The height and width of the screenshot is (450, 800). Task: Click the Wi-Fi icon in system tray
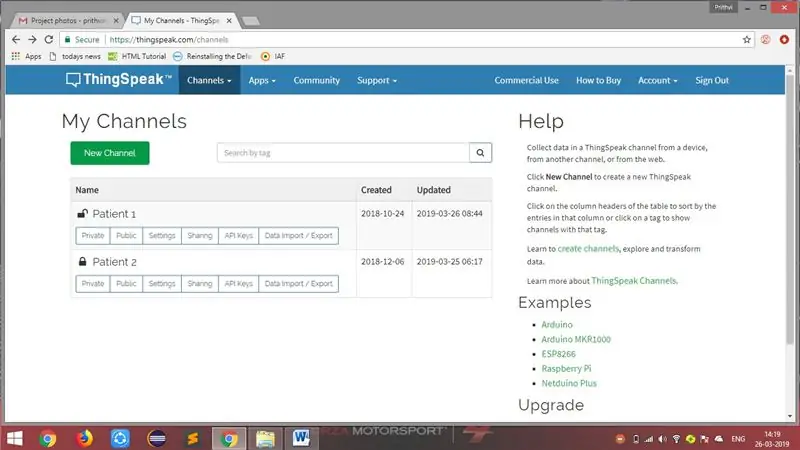[x=676, y=439]
